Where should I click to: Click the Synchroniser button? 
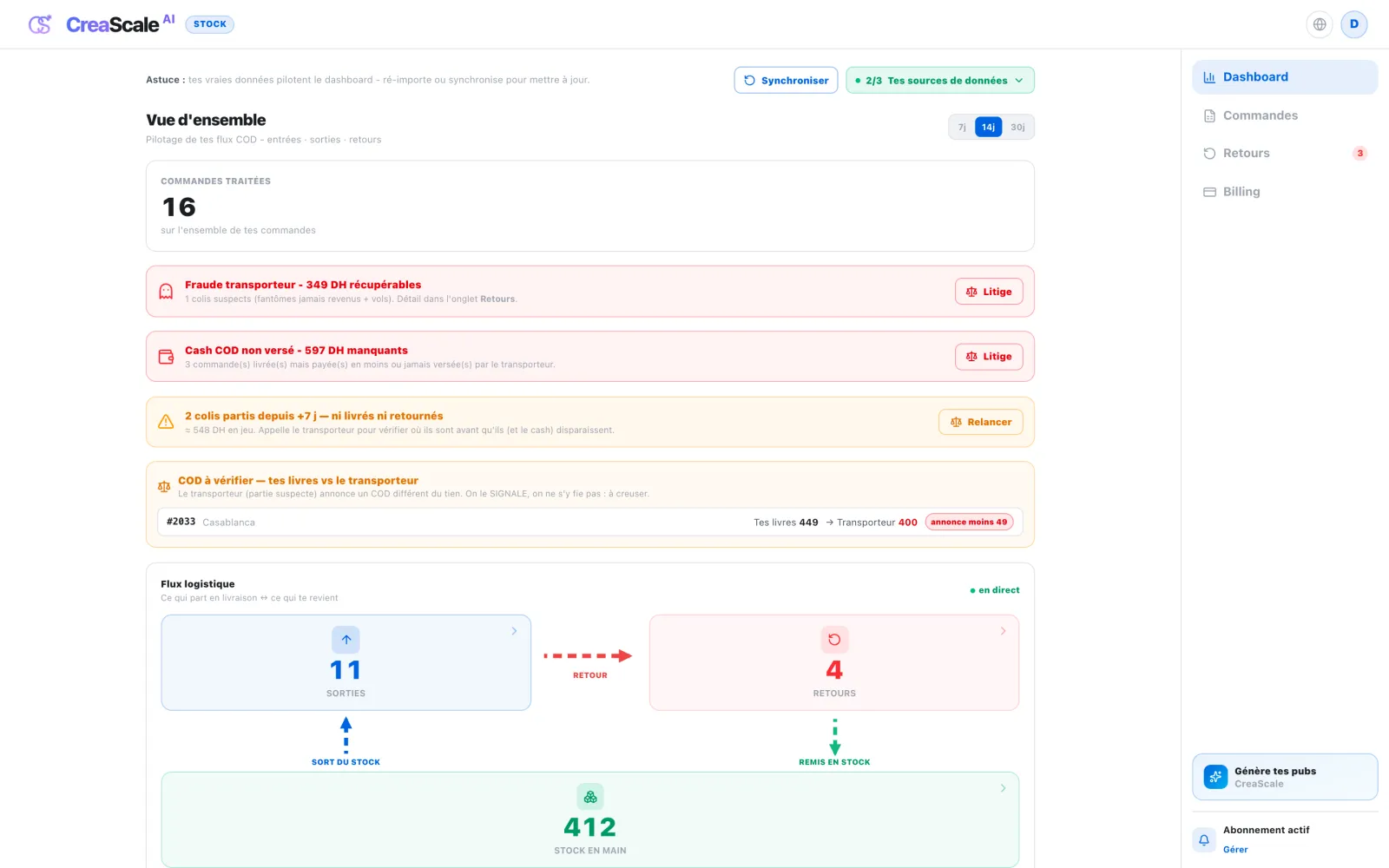786,81
